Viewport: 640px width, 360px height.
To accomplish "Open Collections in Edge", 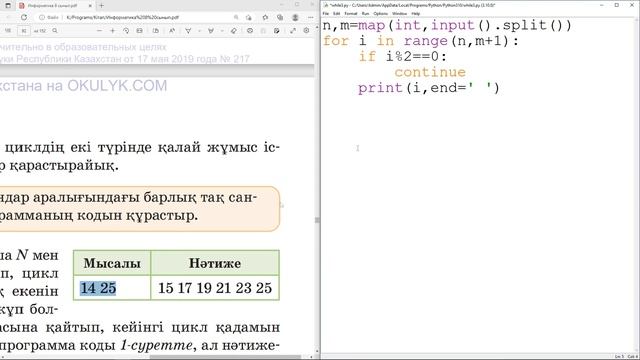I will click(x=280, y=18).
